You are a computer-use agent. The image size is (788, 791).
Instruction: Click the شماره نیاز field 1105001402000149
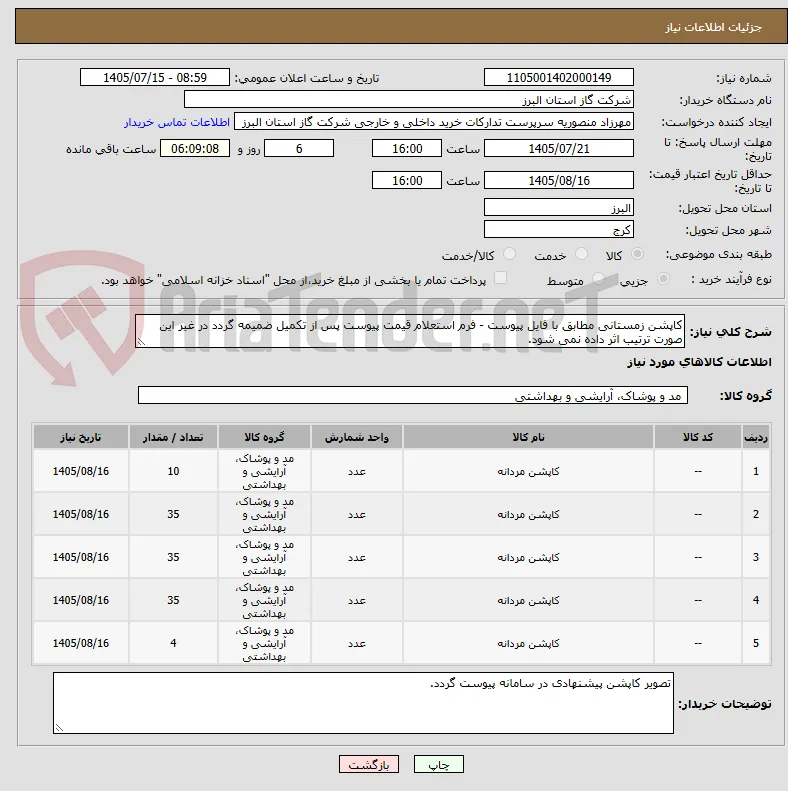[558, 77]
